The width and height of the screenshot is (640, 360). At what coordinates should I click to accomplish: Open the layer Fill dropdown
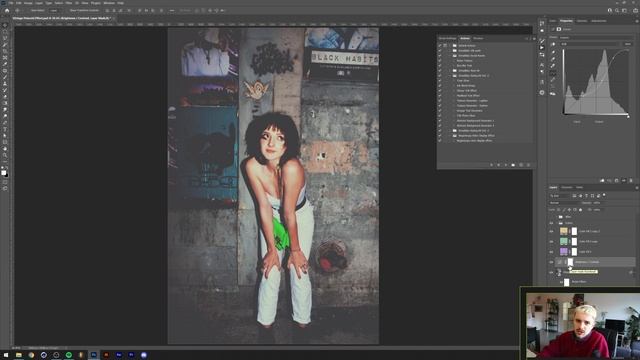(x=597, y=210)
